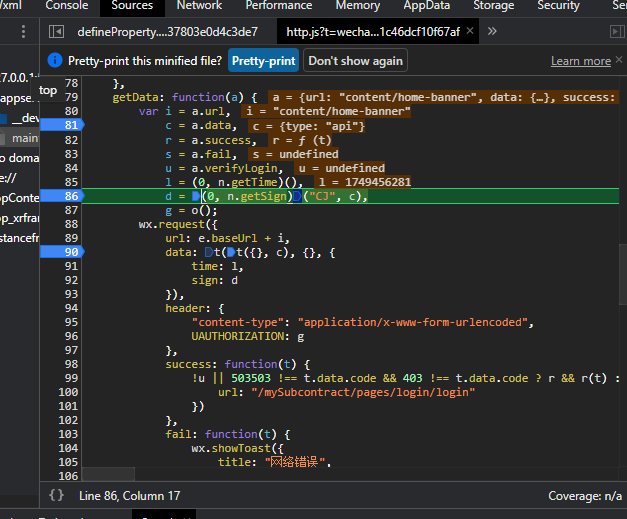
Task: Set a breakpoint on line 98
Action: point(71,364)
